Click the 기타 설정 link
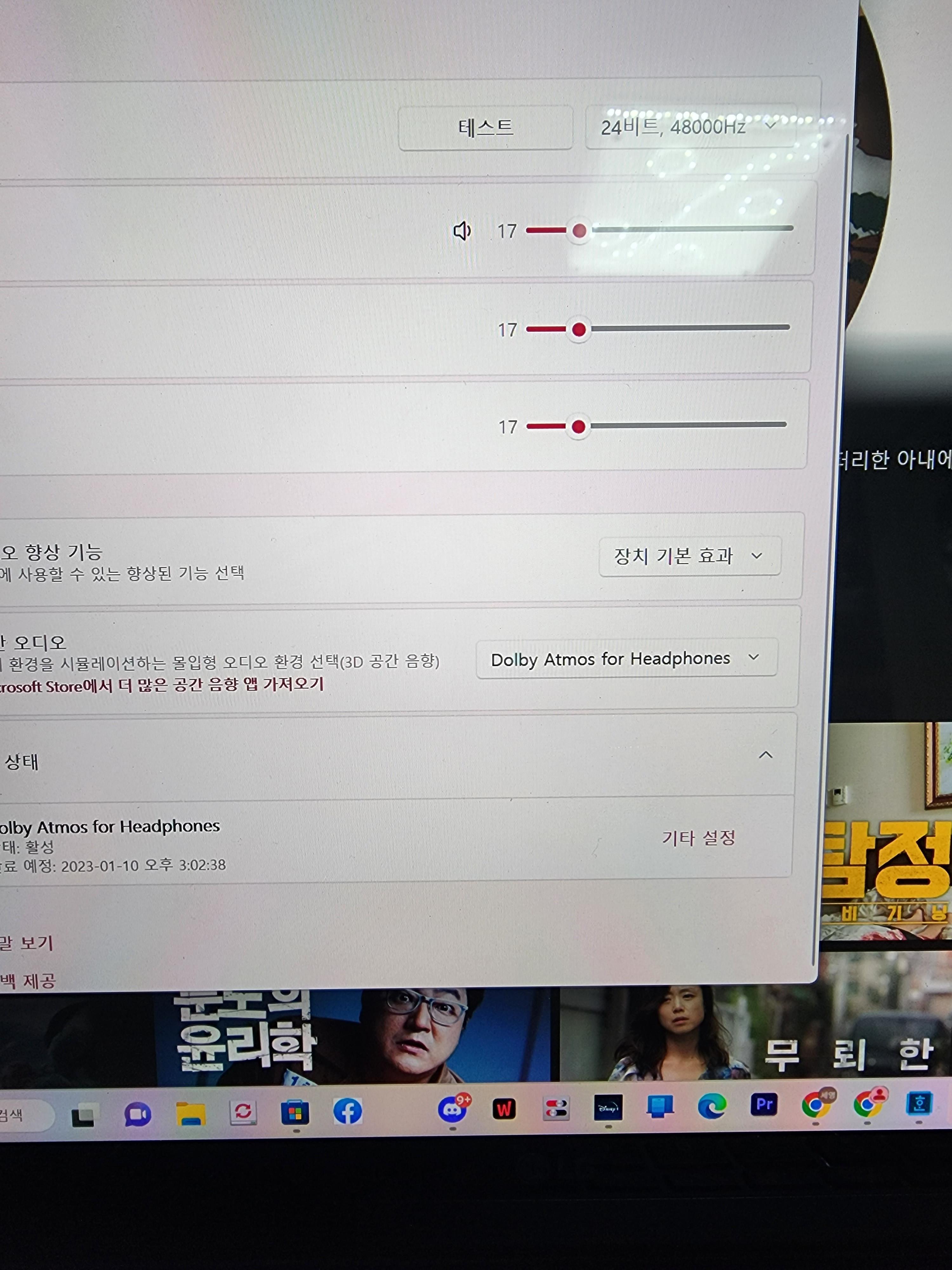 click(698, 838)
